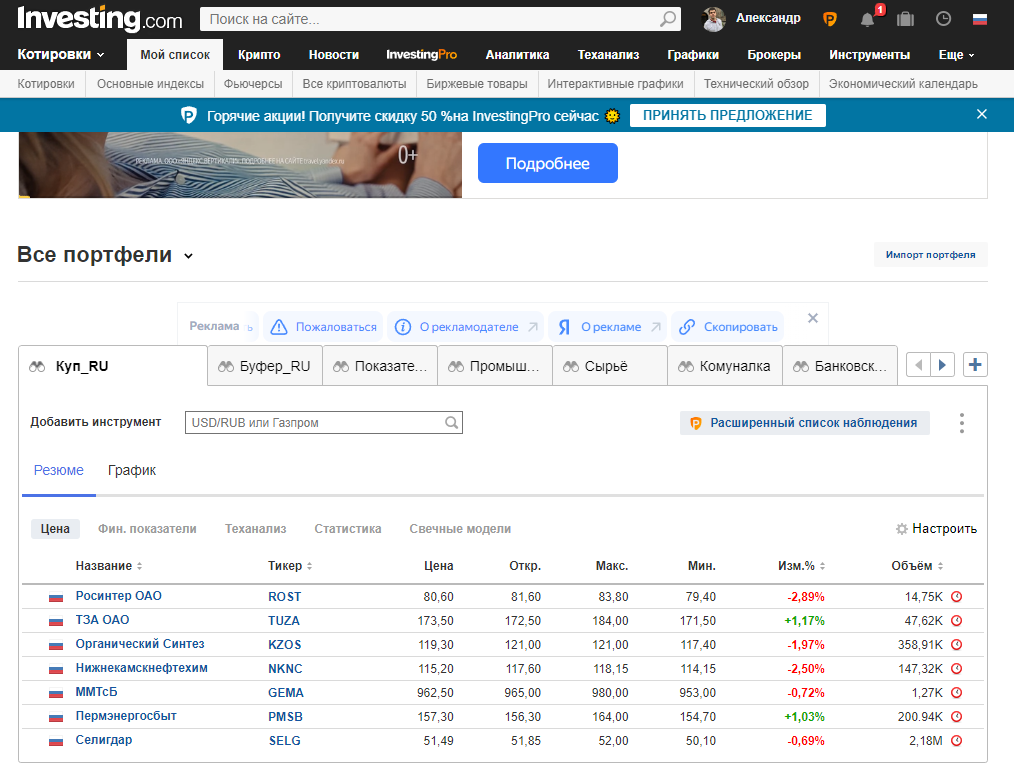Open Новости menu
1014x784 pixels.
334,55
